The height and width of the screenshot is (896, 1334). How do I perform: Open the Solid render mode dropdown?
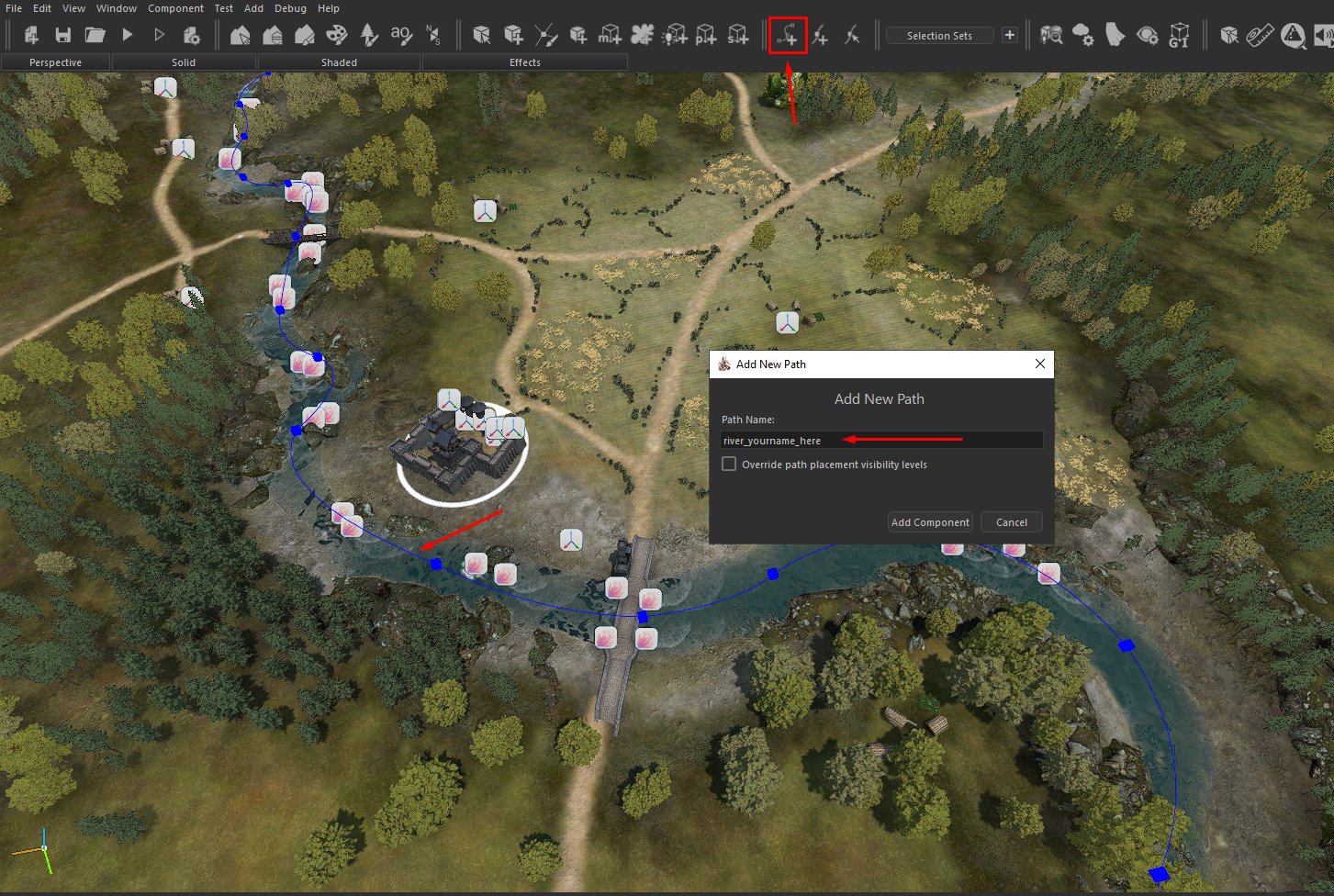pos(184,62)
